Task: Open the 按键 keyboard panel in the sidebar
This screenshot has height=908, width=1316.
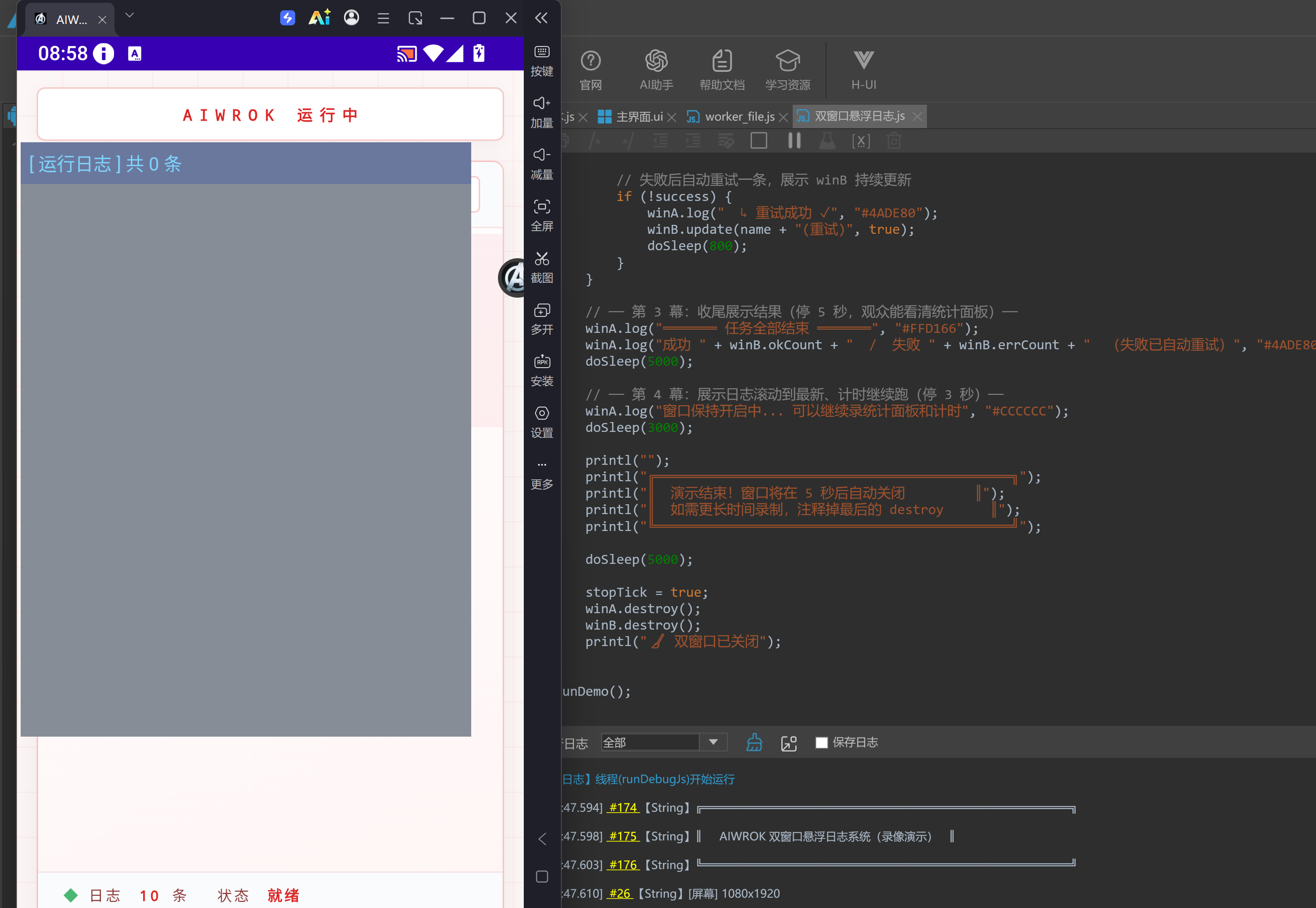Action: pos(542,61)
